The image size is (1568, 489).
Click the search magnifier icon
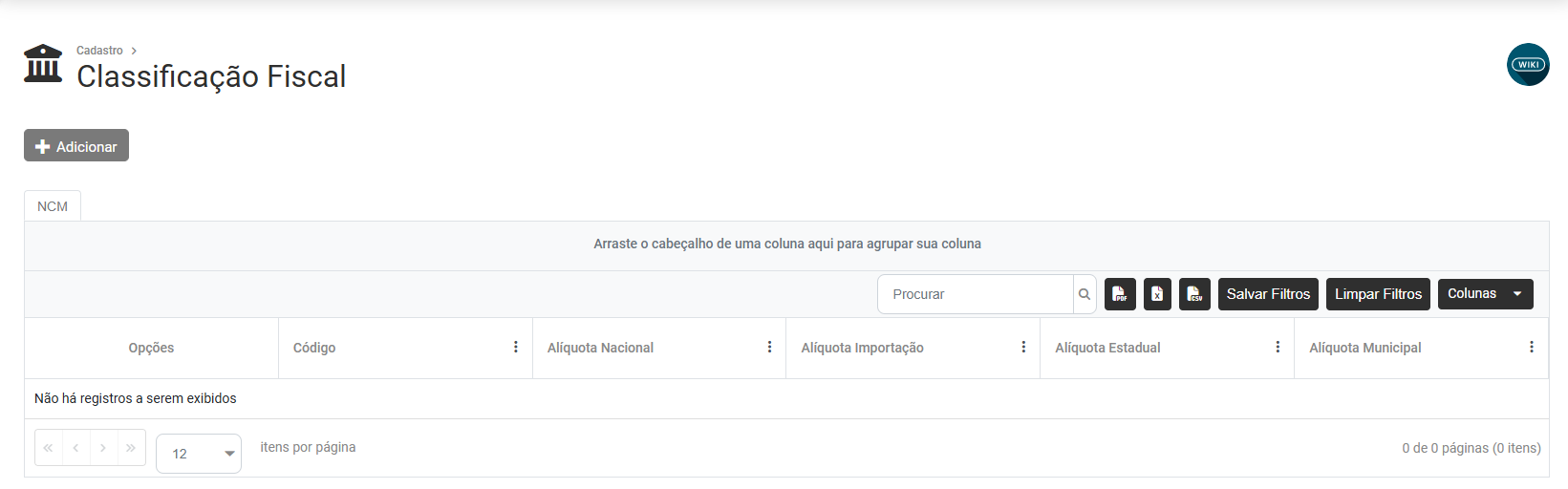pyautogui.click(x=1085, y=294)
